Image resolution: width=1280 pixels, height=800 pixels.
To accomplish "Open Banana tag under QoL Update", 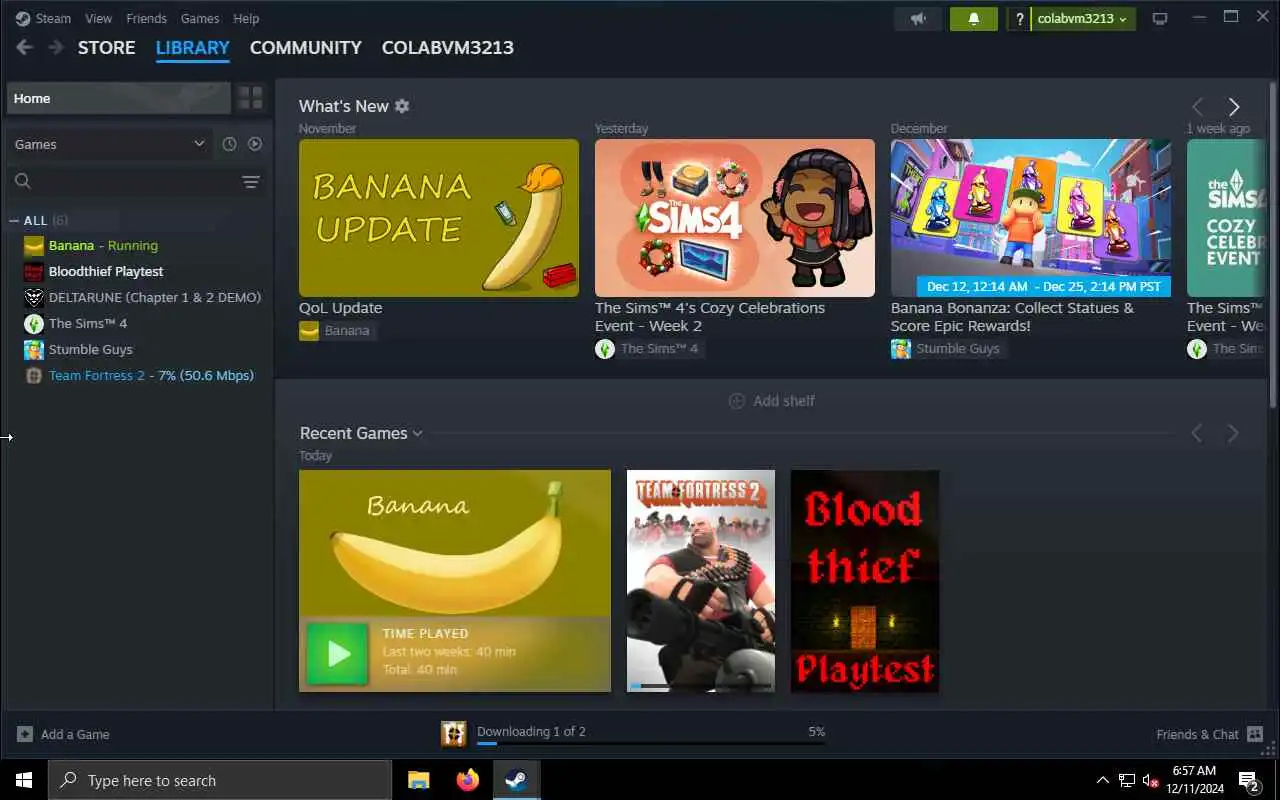I will click(336, 330).
